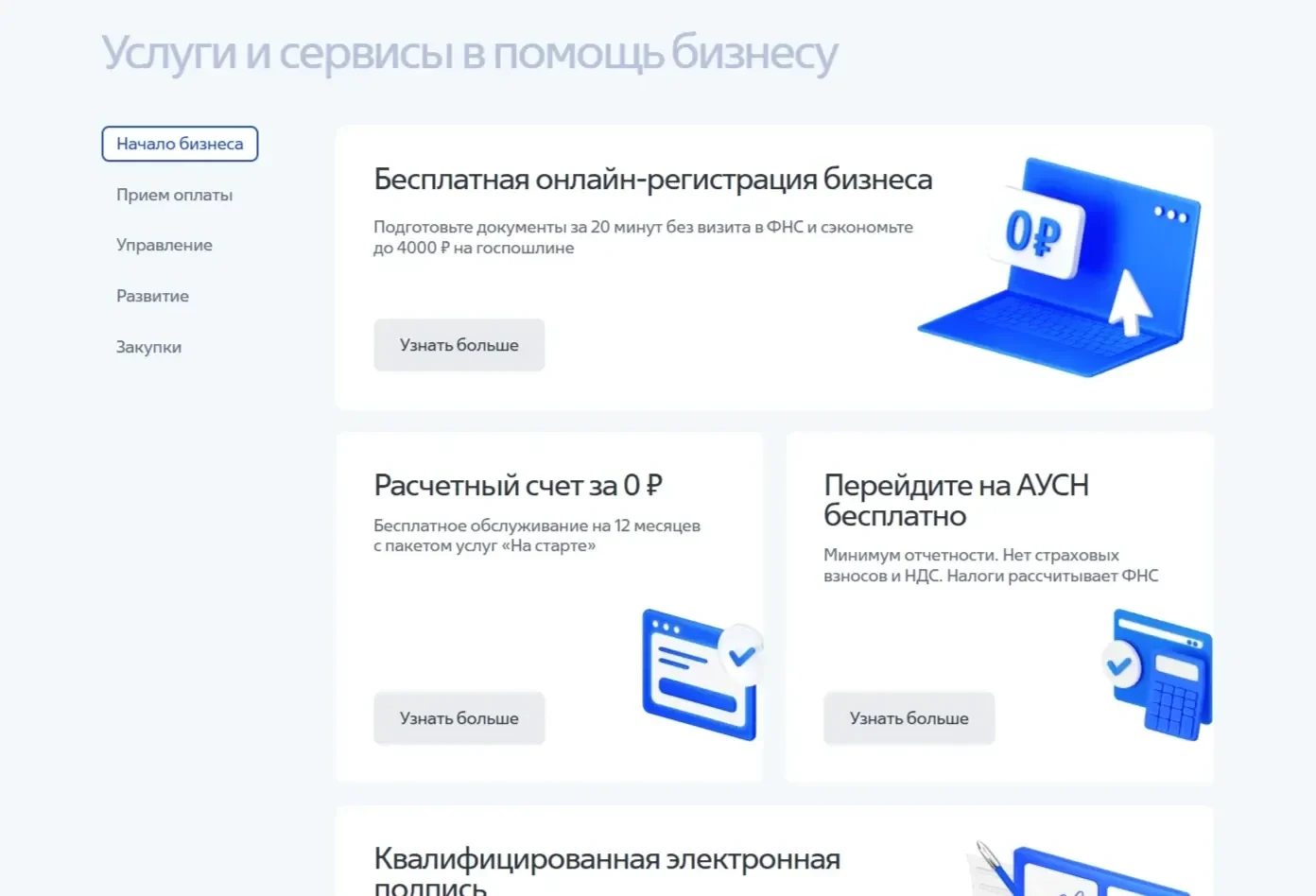Click text about preparing documents in 20 minutes
The image size is (1316, 896).
click(x=643, y=237)
